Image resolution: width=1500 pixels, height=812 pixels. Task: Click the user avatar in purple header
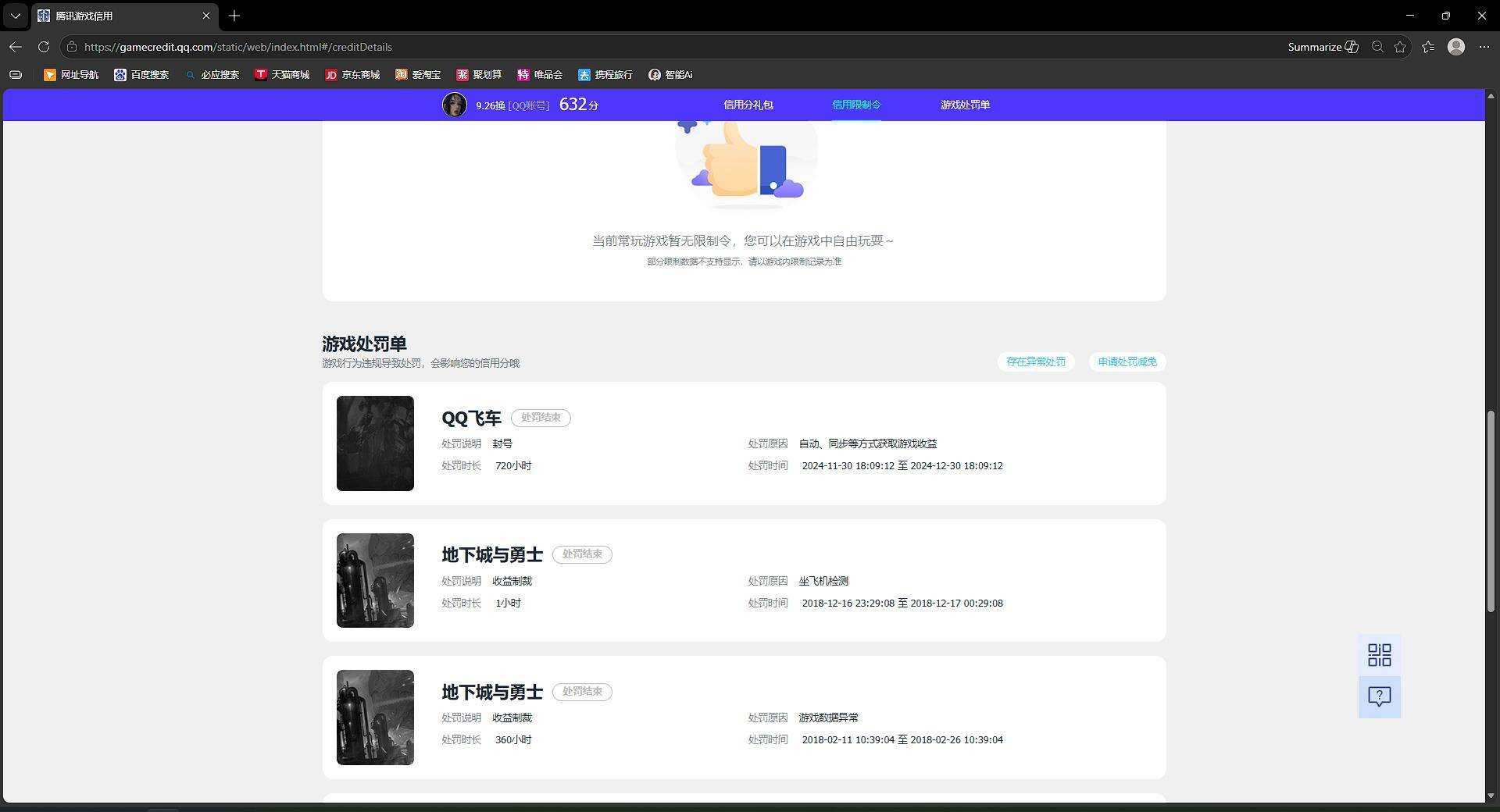tap(455, 105)
